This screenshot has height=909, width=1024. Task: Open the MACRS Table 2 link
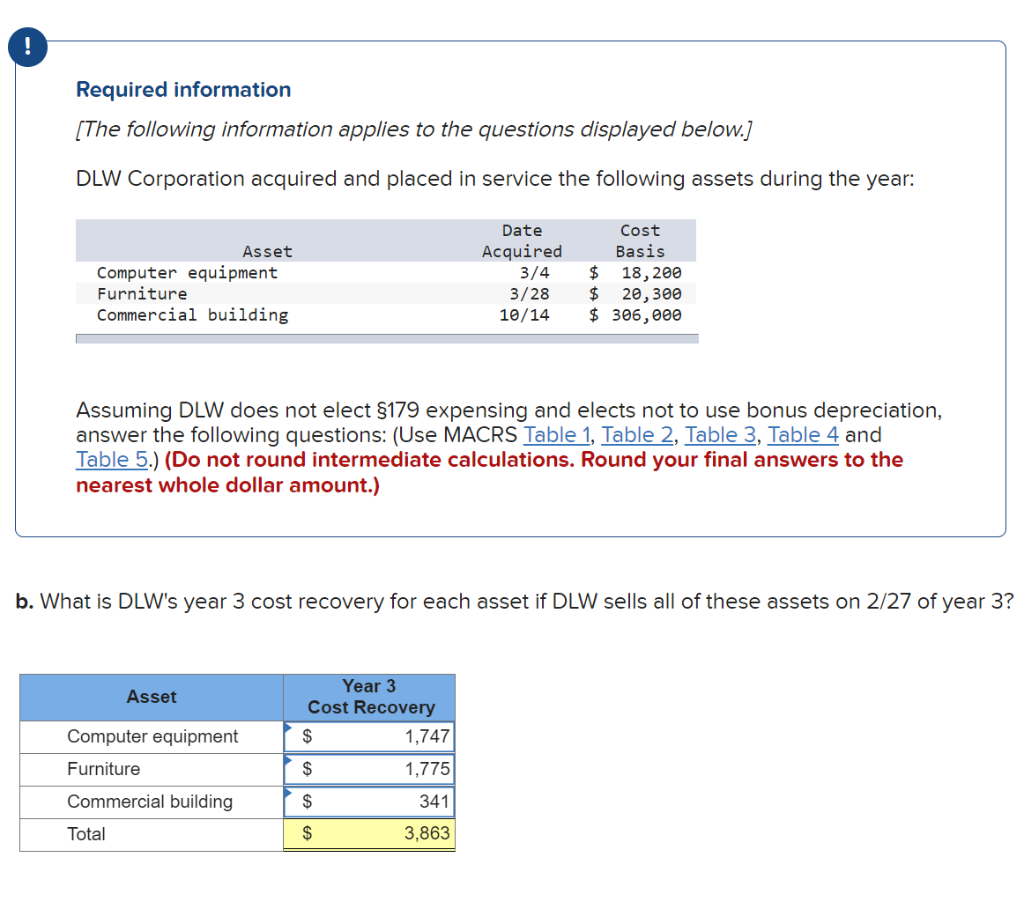click(x=637, y=435)
